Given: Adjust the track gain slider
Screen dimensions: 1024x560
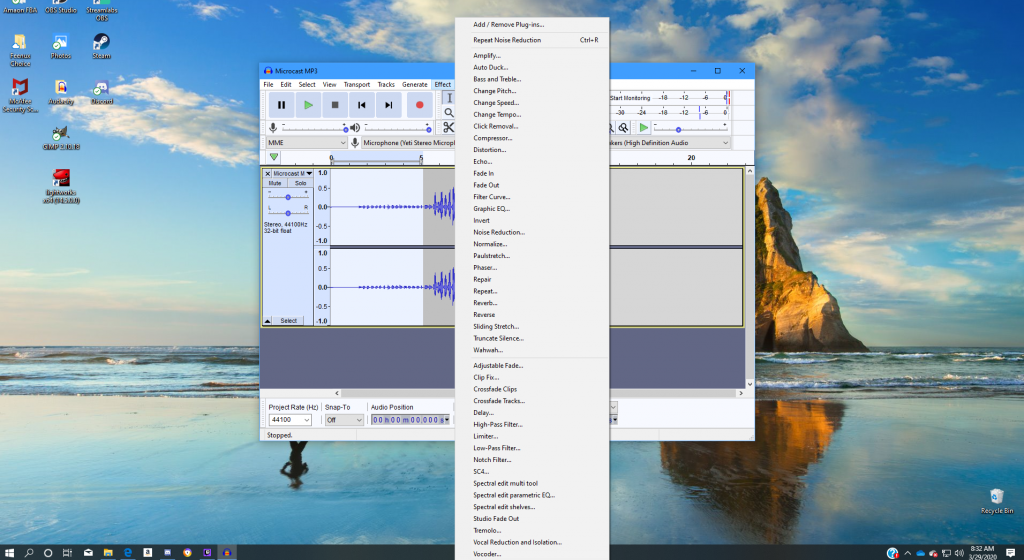Looking at the screenshot, I should 287,196.
